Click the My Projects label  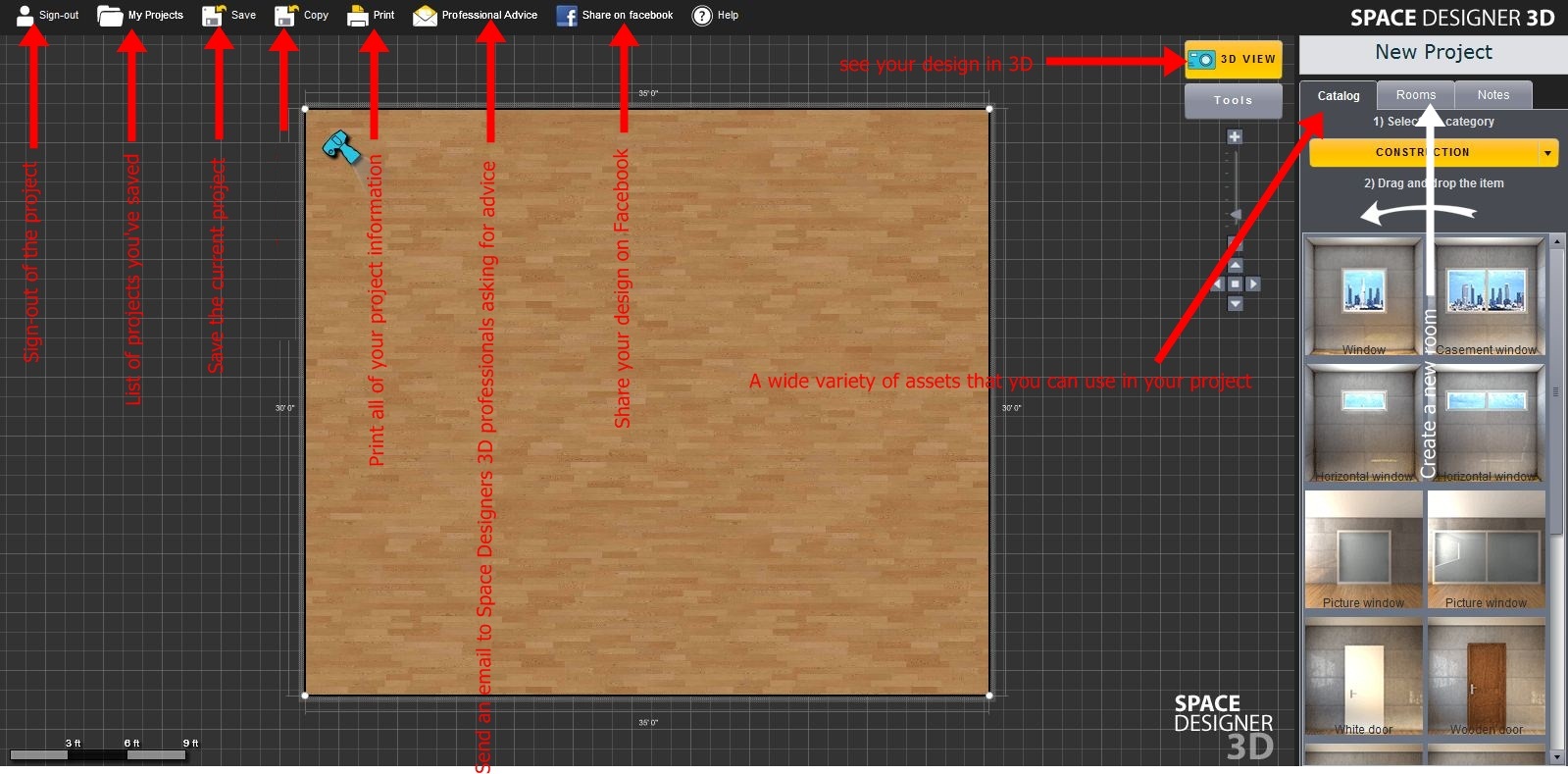(x=156, y=16)
